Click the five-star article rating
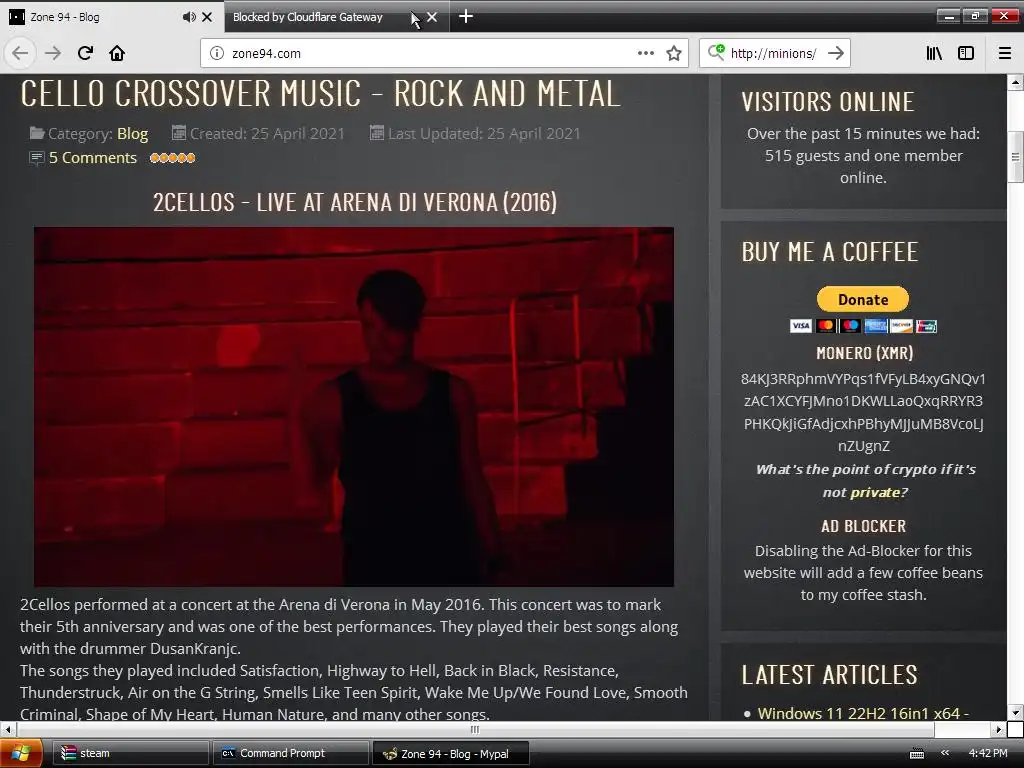The image size is (1024, 768). point(172,158)
